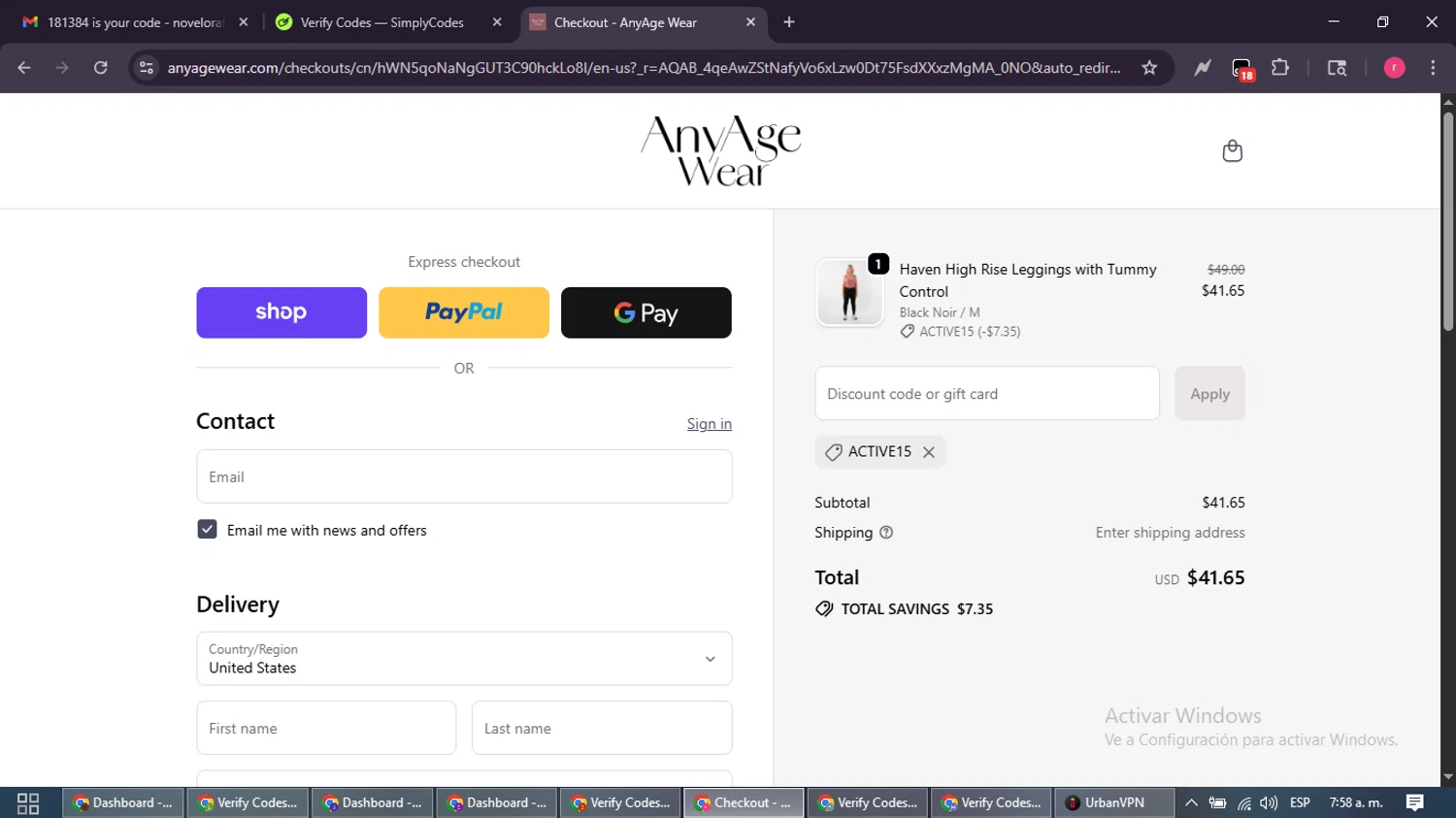
Task: Click the ESP keyboard language indicator
Action: pyautogui.click(x=1300, y=803)
